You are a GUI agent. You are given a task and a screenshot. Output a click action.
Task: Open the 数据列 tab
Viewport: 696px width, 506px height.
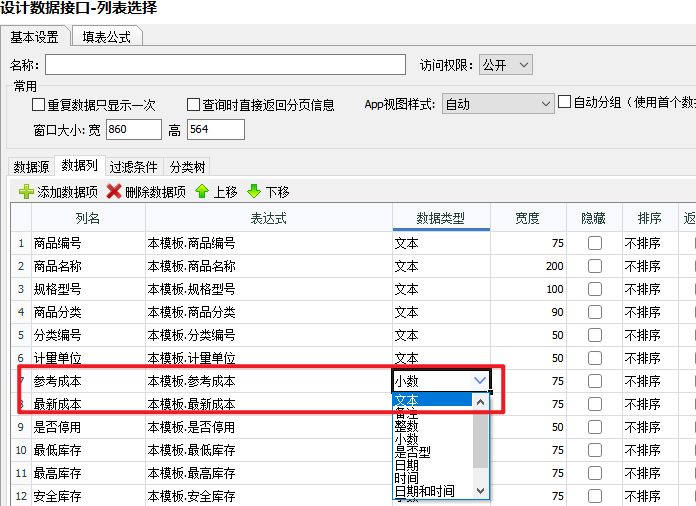(x=79, y=166)
